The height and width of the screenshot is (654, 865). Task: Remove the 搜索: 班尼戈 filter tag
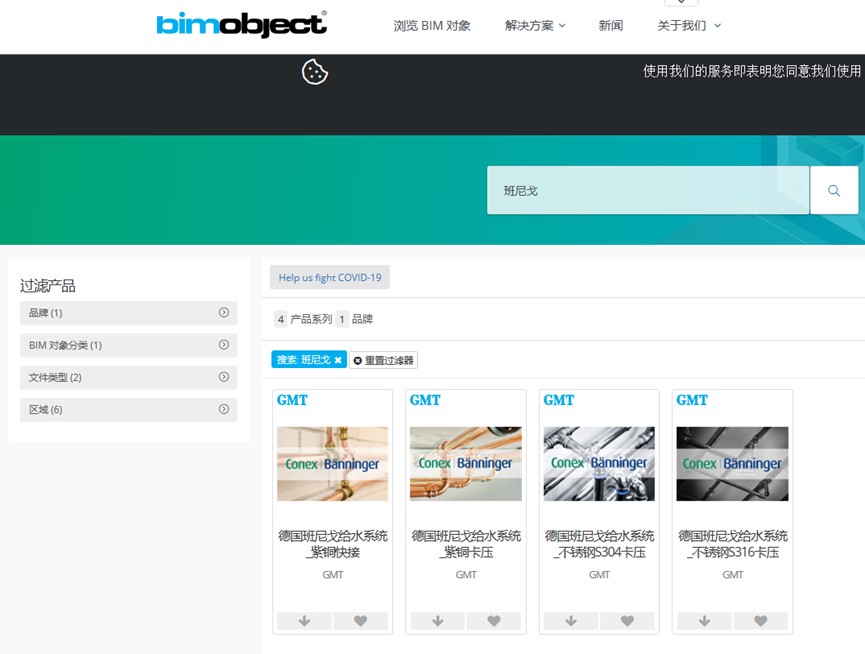[338, 360]
